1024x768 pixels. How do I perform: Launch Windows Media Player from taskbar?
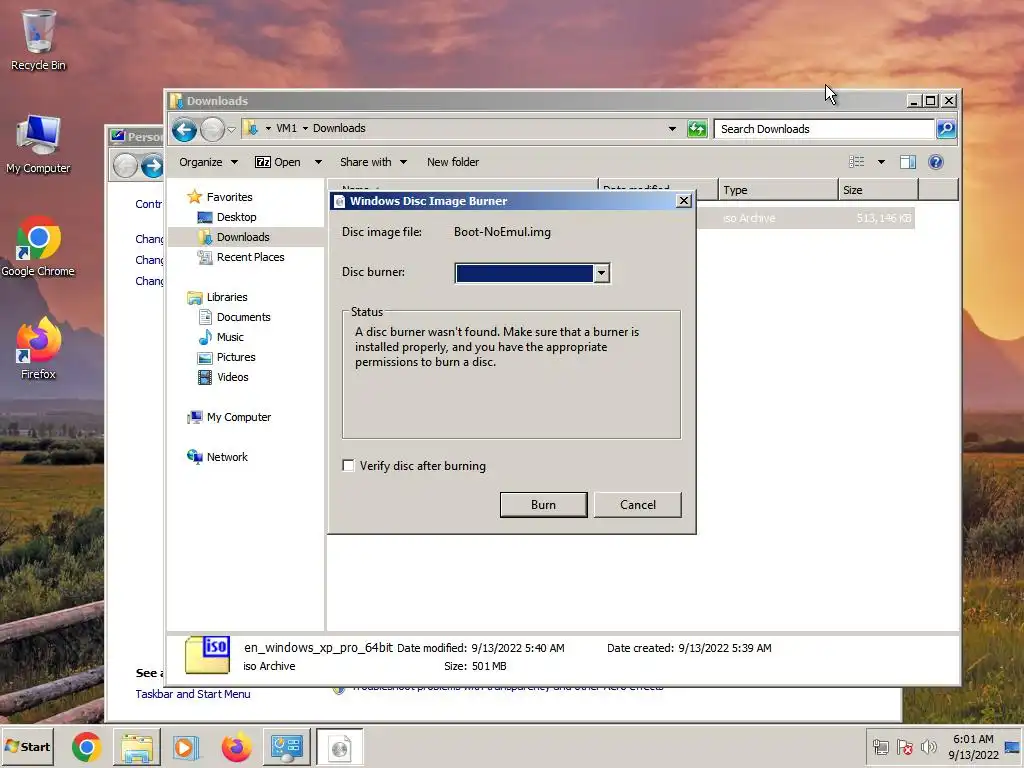(x=185, y=747)
